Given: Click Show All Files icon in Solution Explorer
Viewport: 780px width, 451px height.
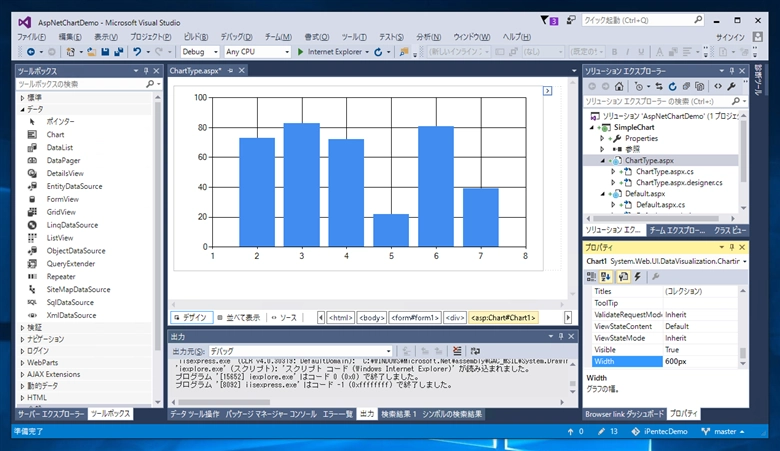Looking at the screenshot, I should [699, 87].
